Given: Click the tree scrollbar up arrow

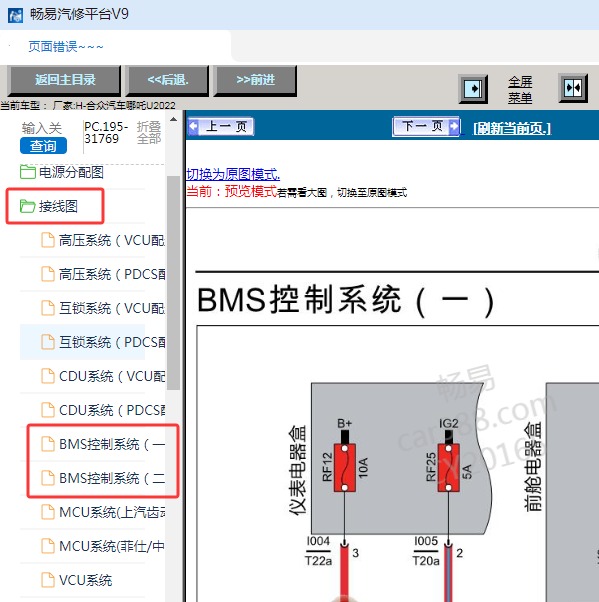Looking at the screenshot, I should (x=174, y=119).
